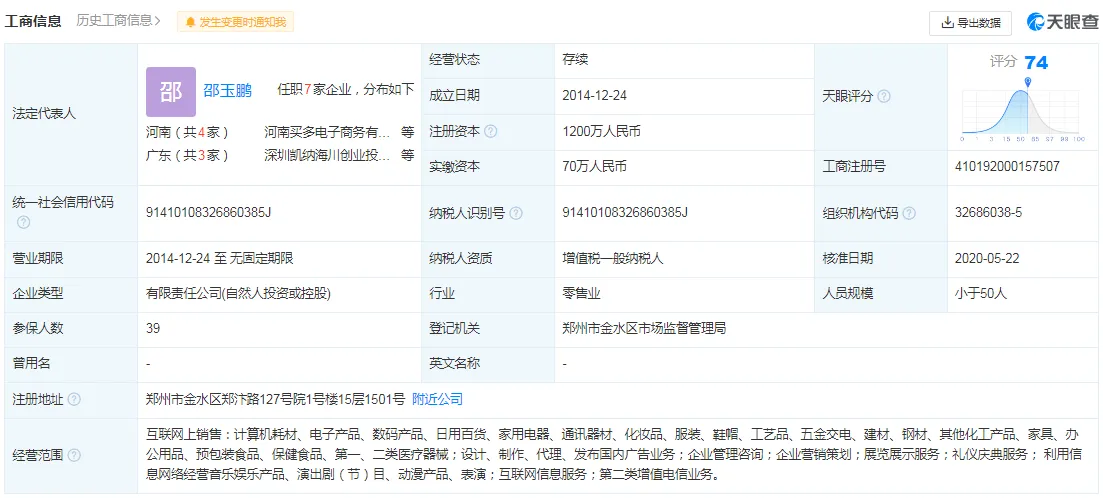Click 河南（共4家） text

[187, 132]
